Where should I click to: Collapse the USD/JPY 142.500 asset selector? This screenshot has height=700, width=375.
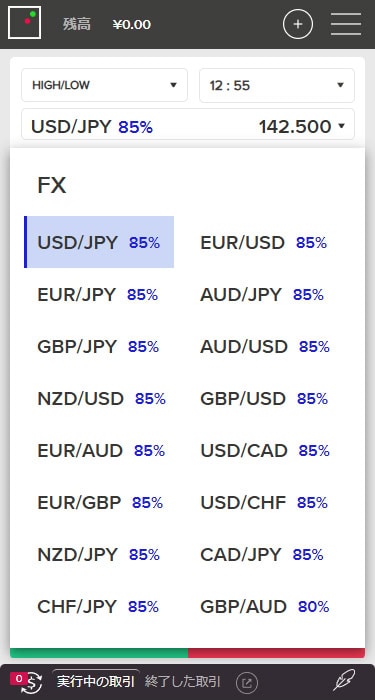click(188, 125)
